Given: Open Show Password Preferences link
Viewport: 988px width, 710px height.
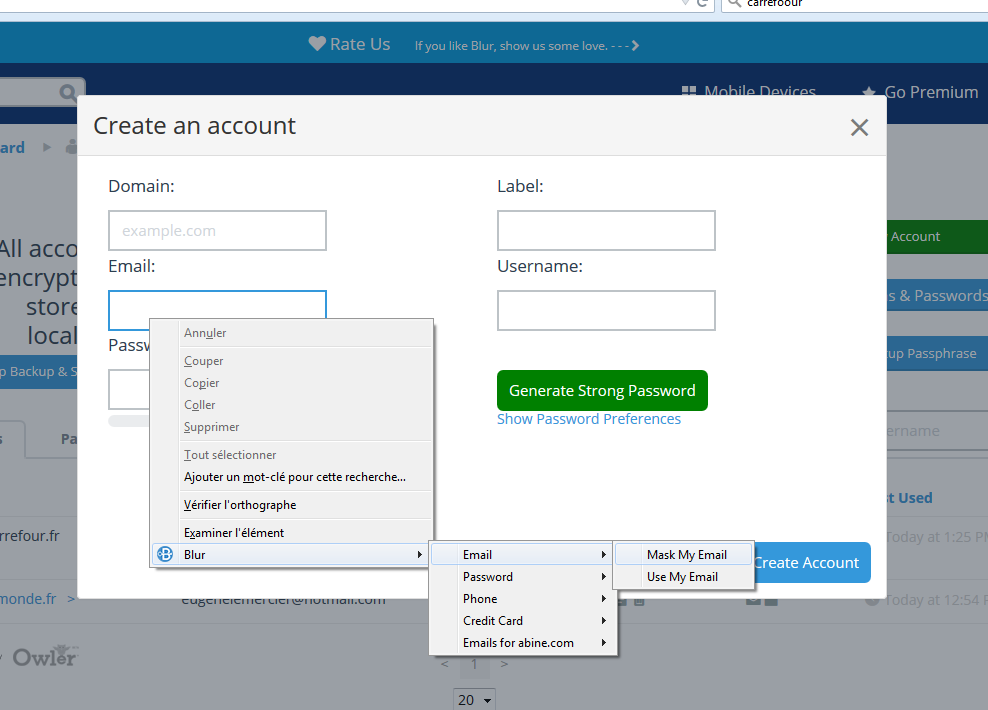Looking at the screenshot, I should coord(589,419).
